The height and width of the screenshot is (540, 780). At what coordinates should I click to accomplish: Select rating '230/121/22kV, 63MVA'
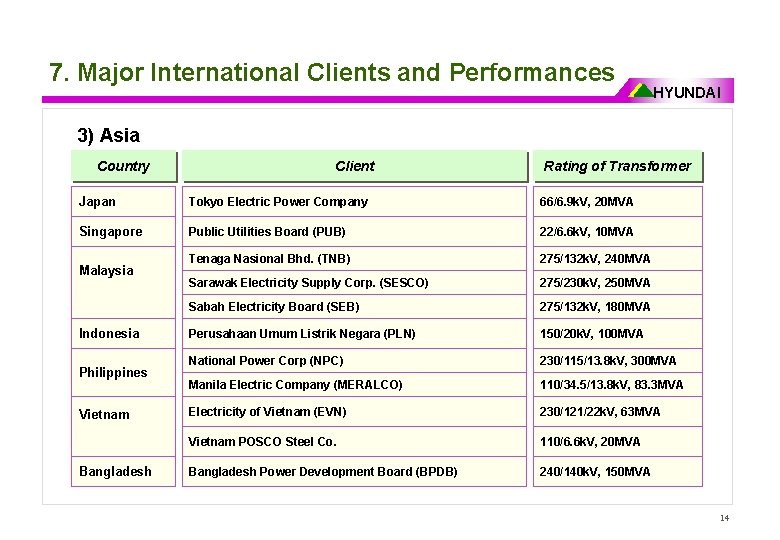[x=618, y=412]
